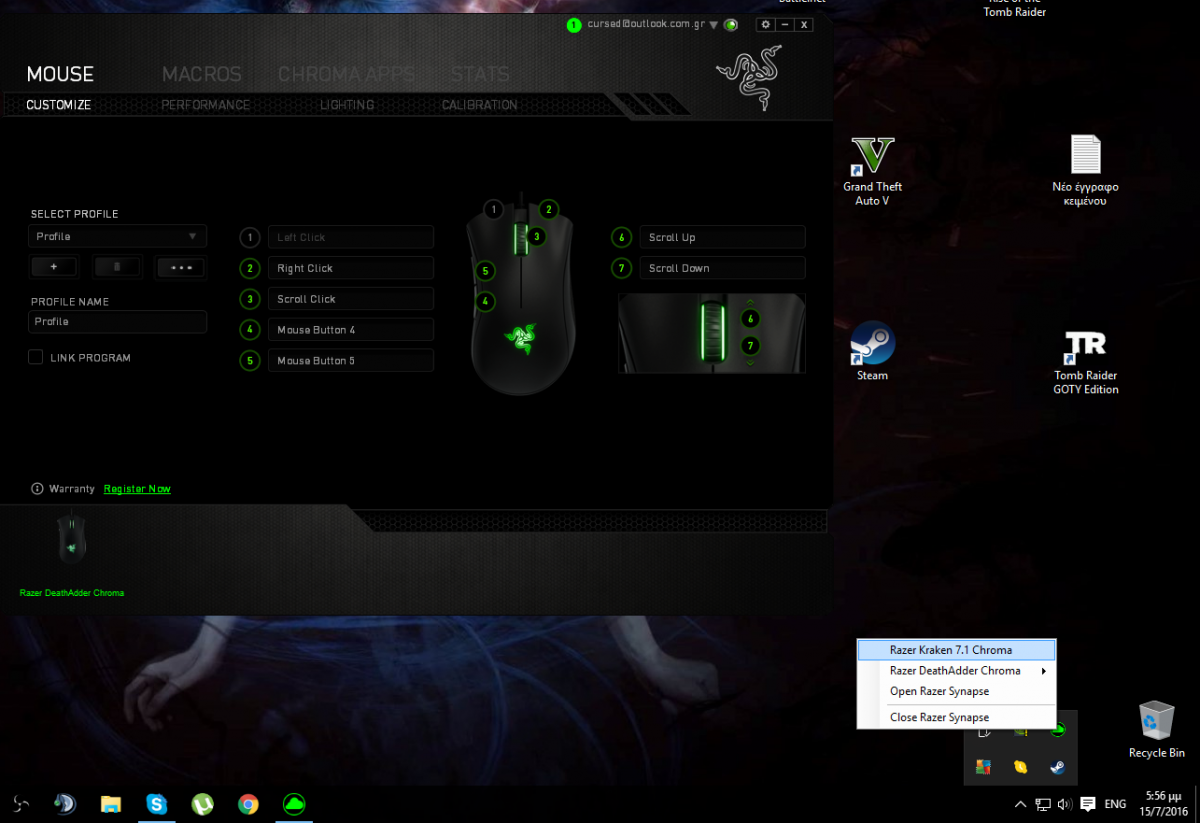Open the Calibration subtab
The height and width of the screenshot is (823, 1200).
coord(480,105)
